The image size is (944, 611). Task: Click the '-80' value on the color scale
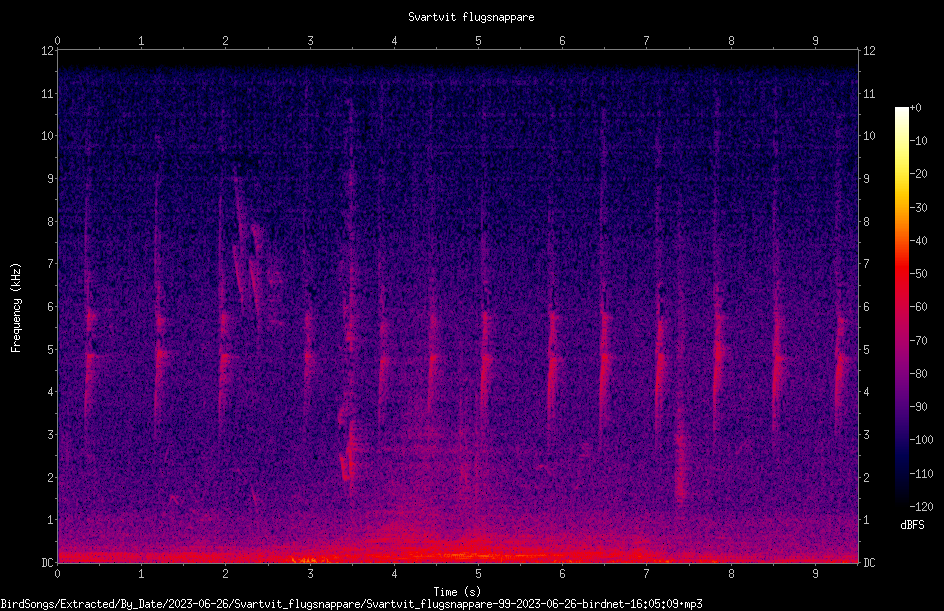coord(918,374)
